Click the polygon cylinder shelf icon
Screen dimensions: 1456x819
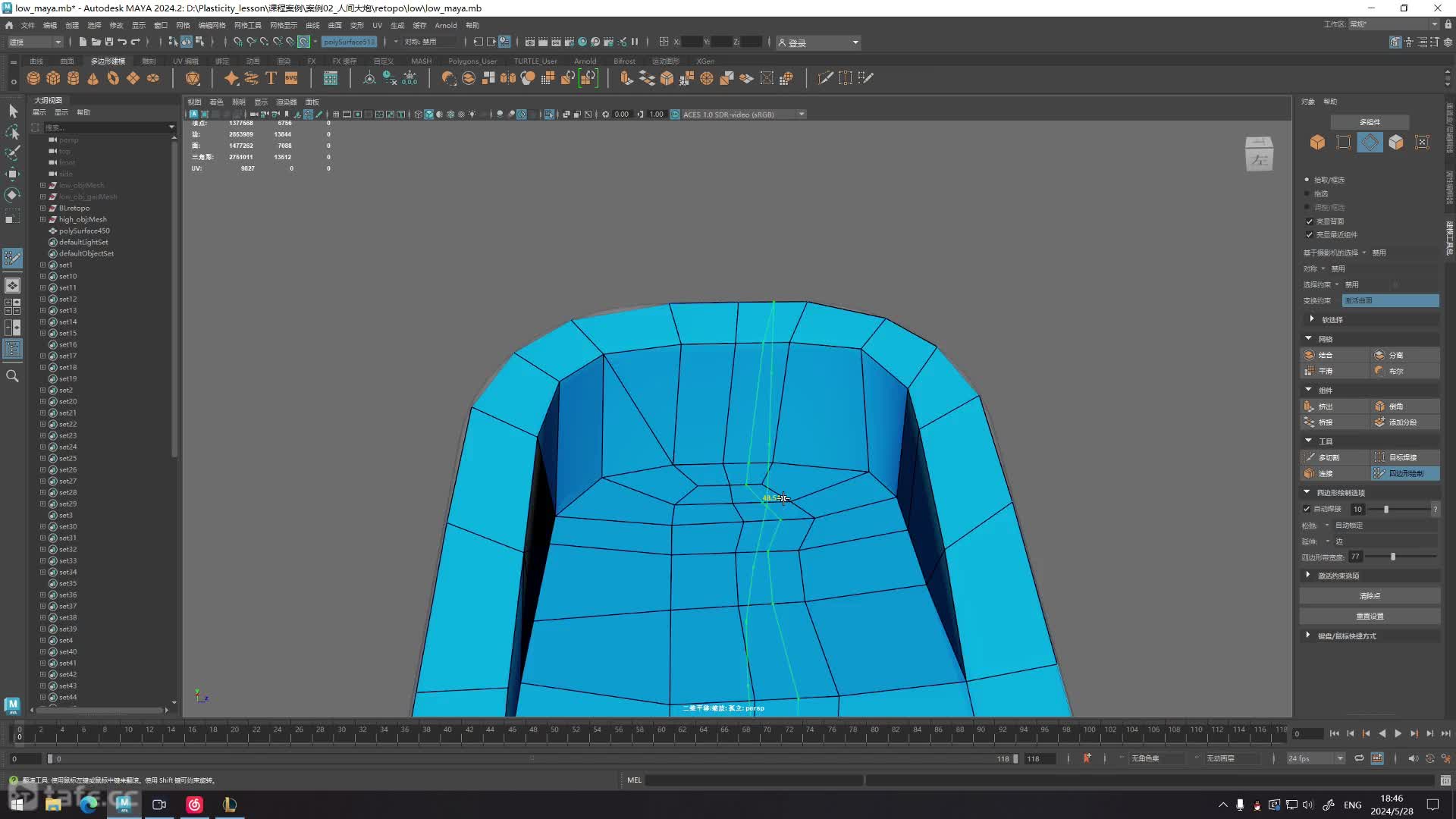(x=74, y=78)
